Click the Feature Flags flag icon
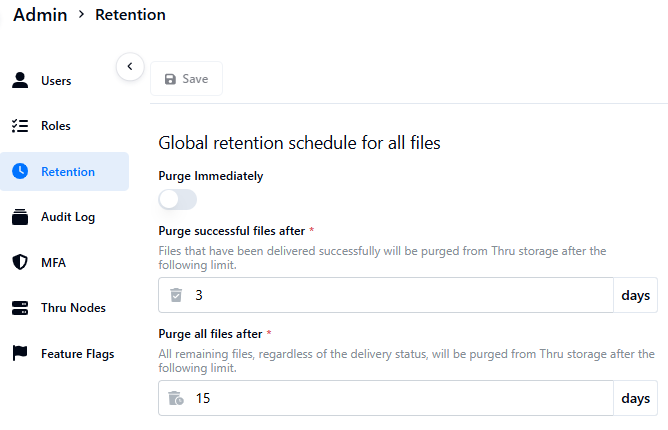 pos(19,354)
